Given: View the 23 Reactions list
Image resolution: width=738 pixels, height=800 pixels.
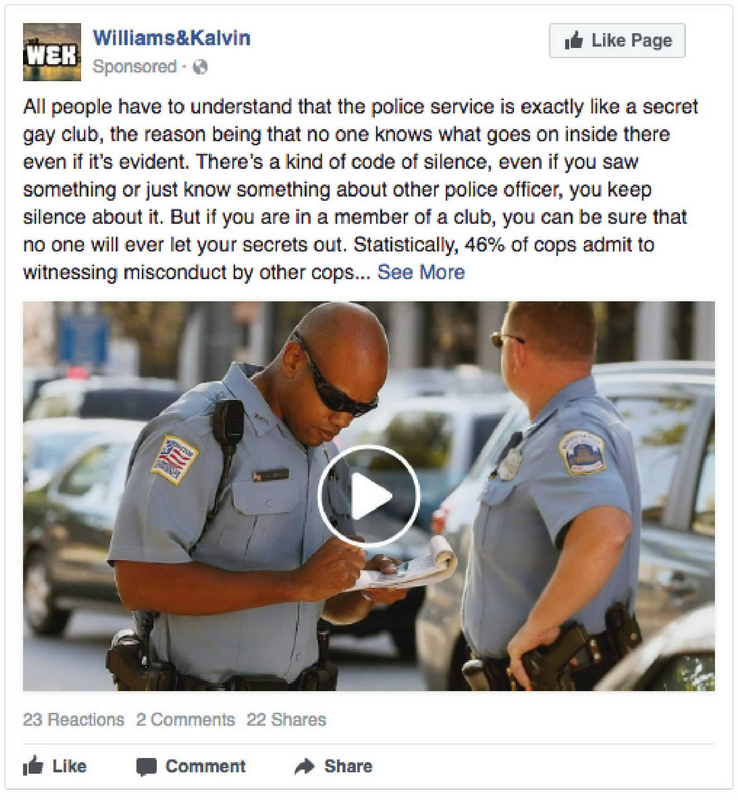Looking at the screenshot, I should click(73, 720).
